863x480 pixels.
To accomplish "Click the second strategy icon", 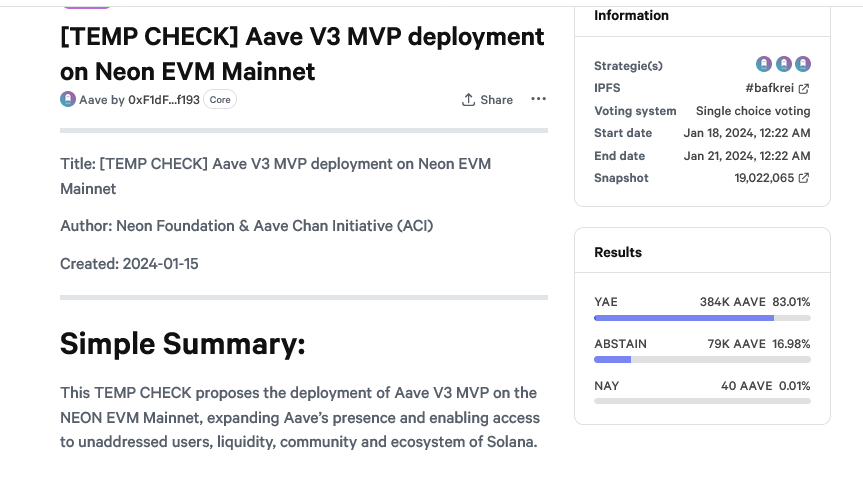I will click(783, 65).
